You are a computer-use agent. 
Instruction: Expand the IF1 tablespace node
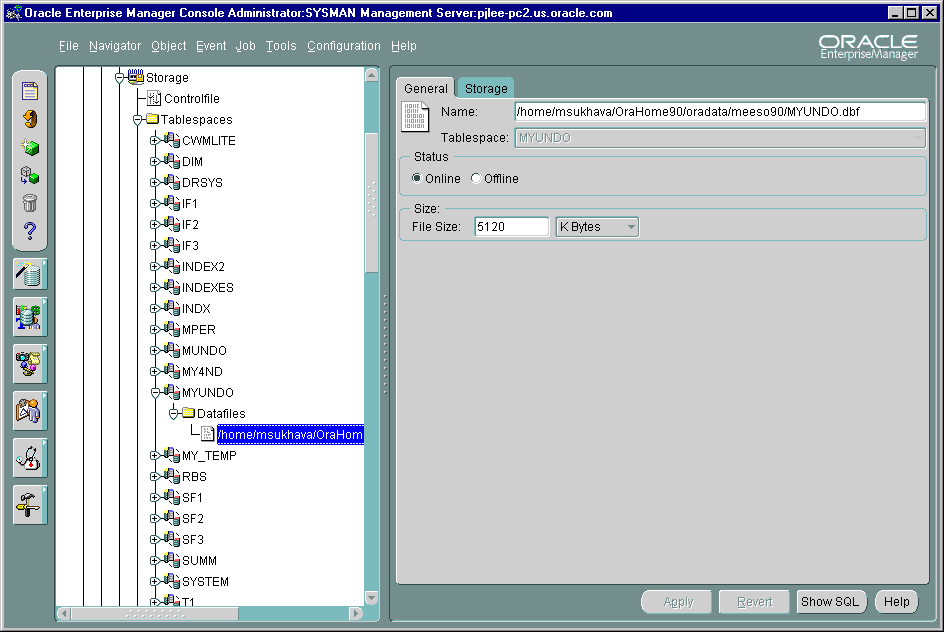[155, 203]
